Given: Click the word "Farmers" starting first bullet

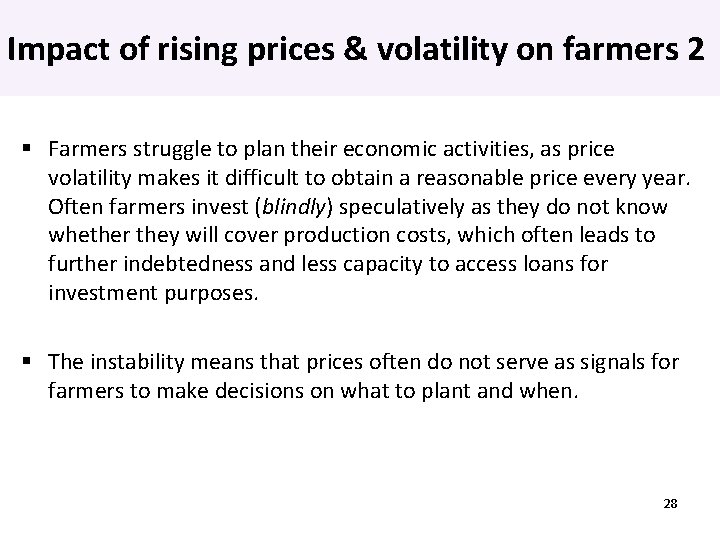Looking at the screenshot, I should tap(83, 149).
